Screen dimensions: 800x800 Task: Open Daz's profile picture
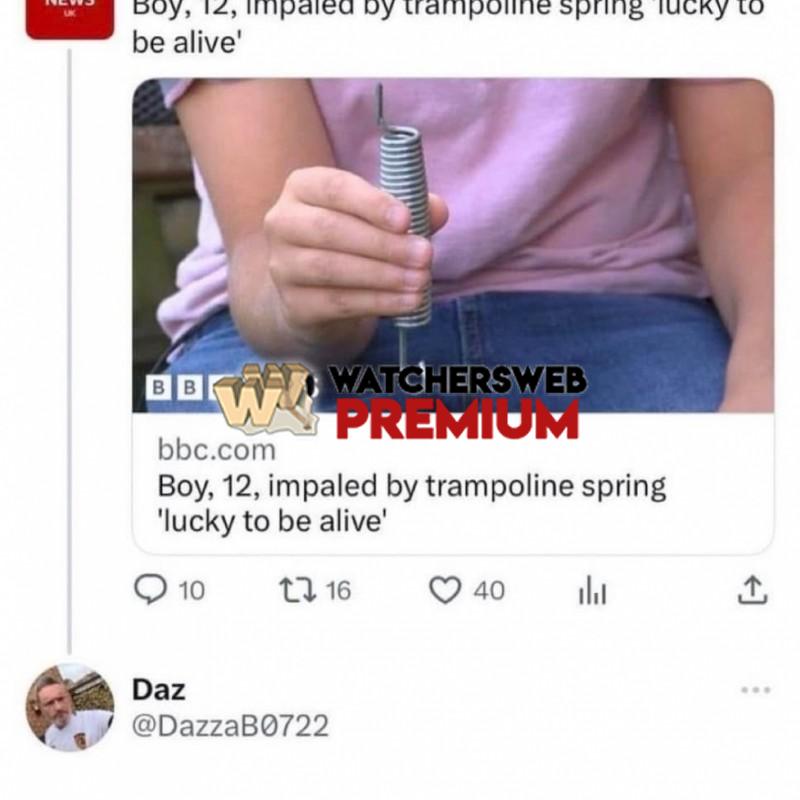(70, 707)
